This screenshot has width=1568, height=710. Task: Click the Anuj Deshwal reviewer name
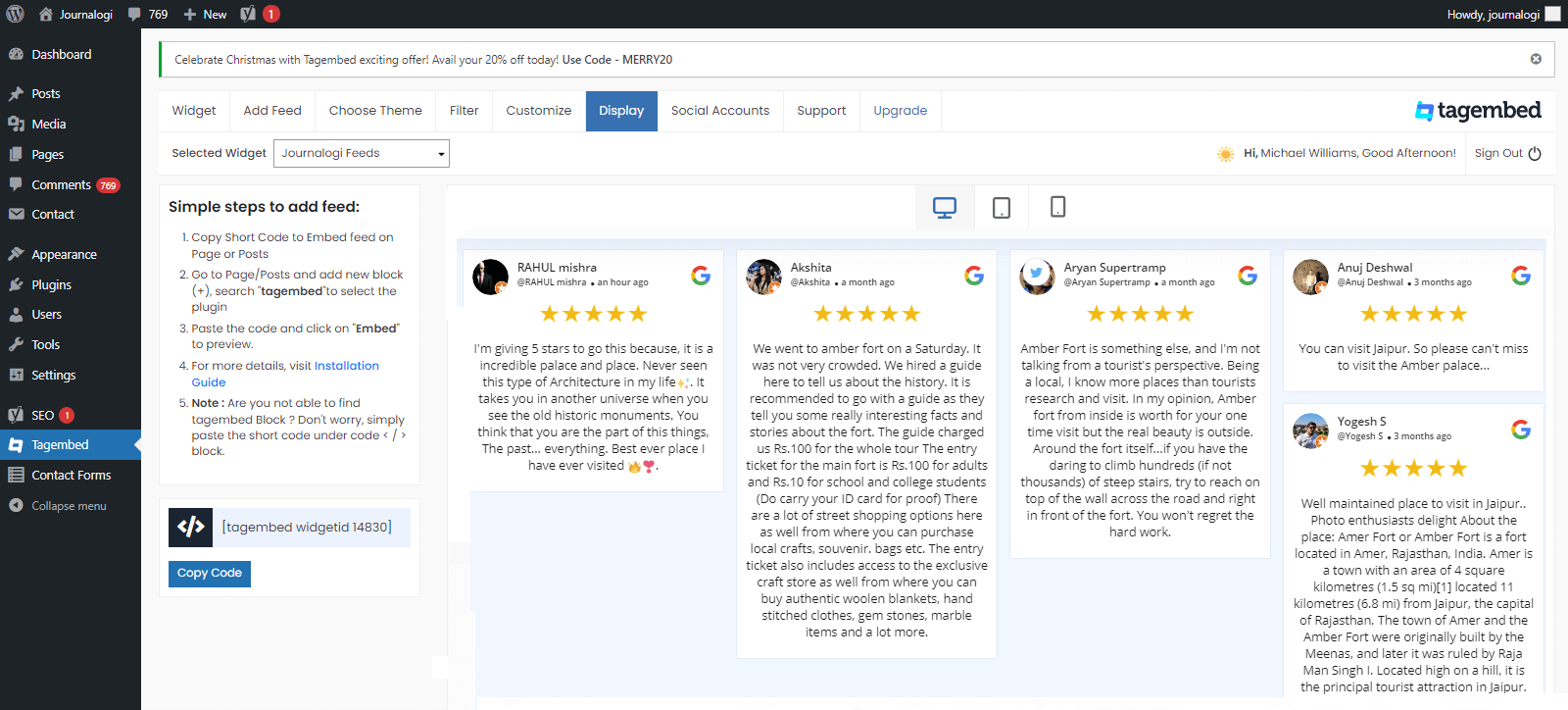(1375, 267)
